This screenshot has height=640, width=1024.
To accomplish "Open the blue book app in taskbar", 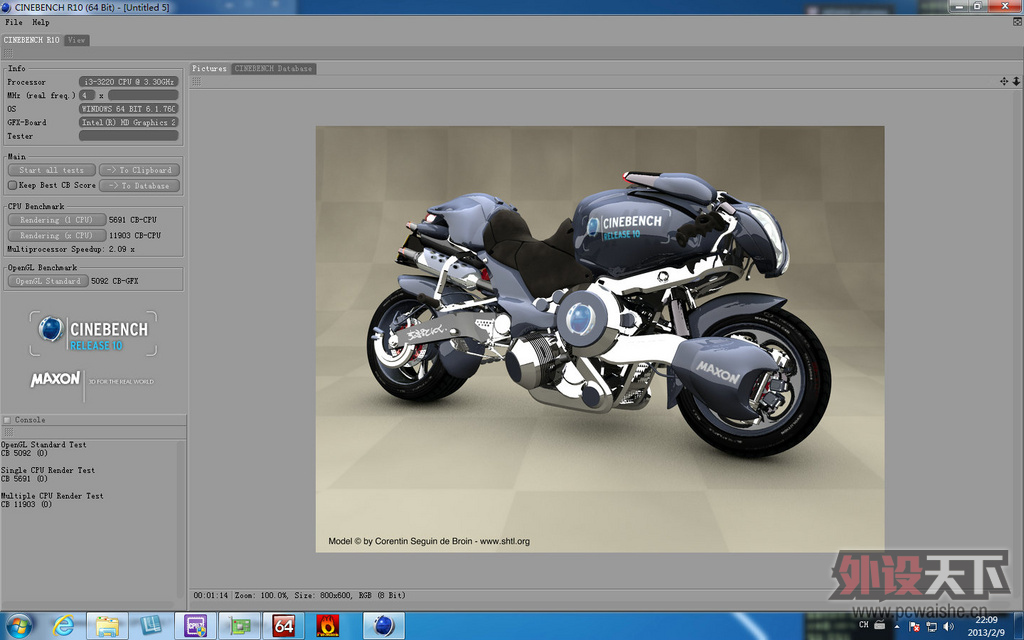I will pyautogui.click(x=151, y=626).
